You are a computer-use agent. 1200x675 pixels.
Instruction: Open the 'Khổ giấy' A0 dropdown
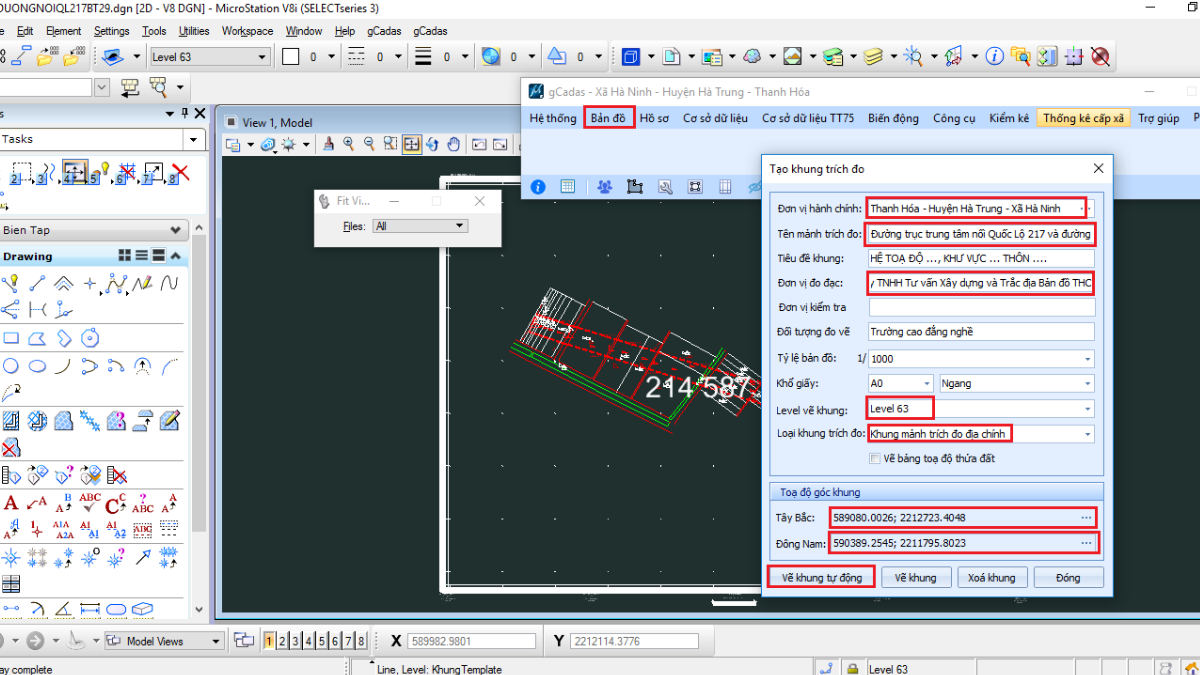pos(927,383)
